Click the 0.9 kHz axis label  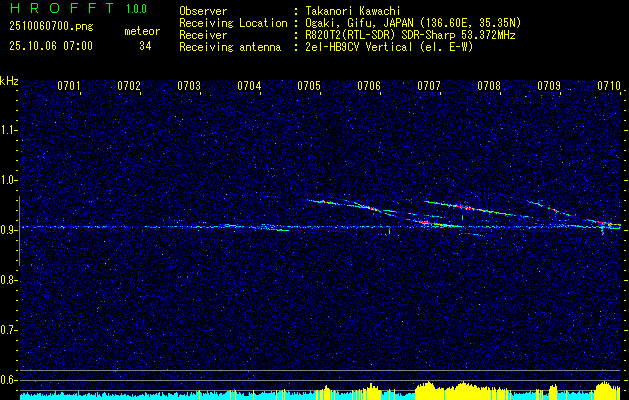click(8, 230)
